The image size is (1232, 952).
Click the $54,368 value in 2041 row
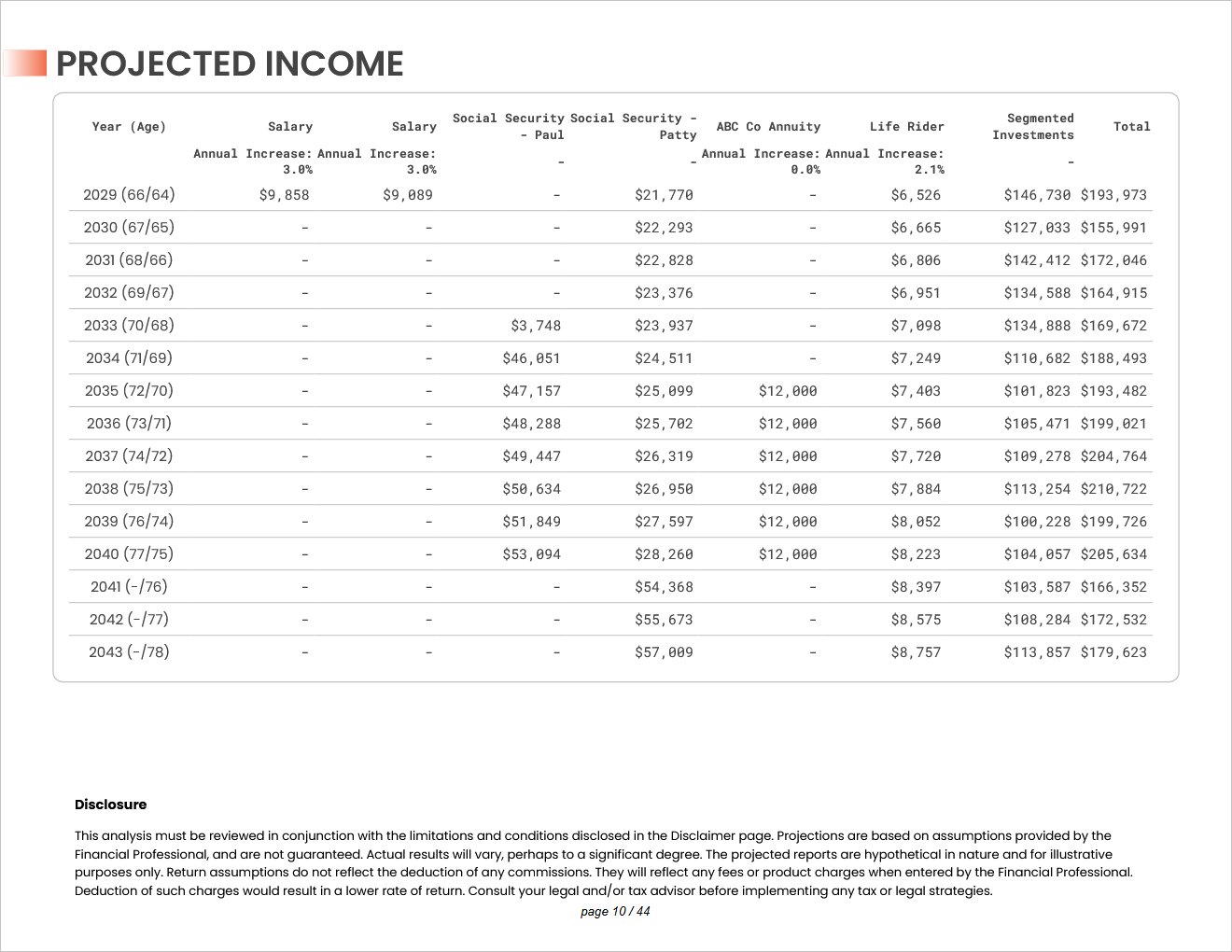click(x=664, y=587)
